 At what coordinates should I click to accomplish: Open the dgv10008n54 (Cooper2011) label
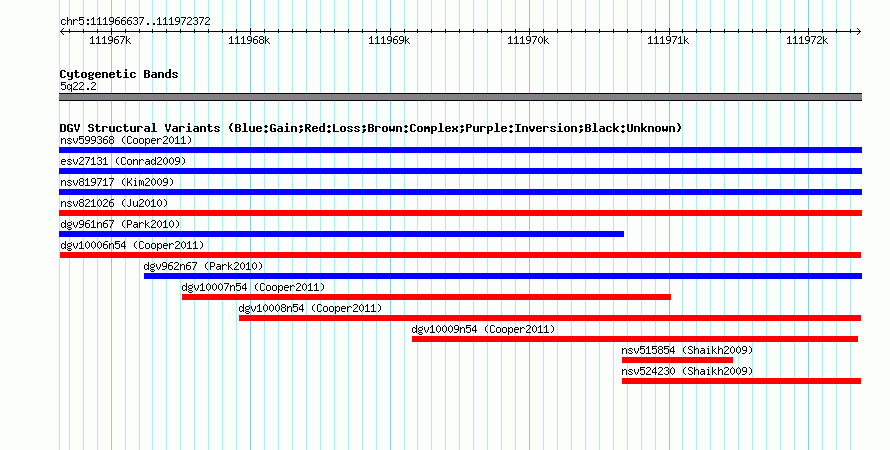[310, 308]
